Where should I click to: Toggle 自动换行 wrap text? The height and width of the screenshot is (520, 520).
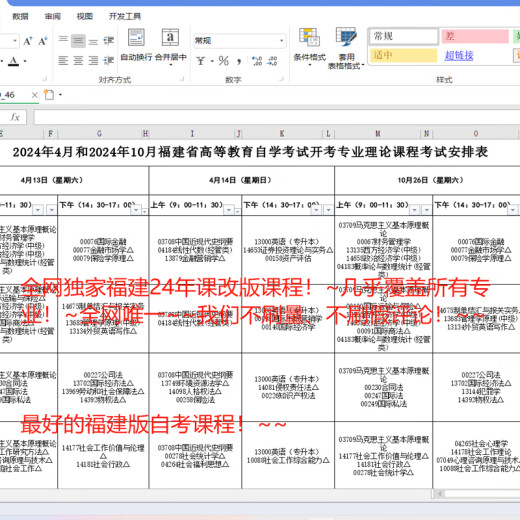click(x=136, y=45)
